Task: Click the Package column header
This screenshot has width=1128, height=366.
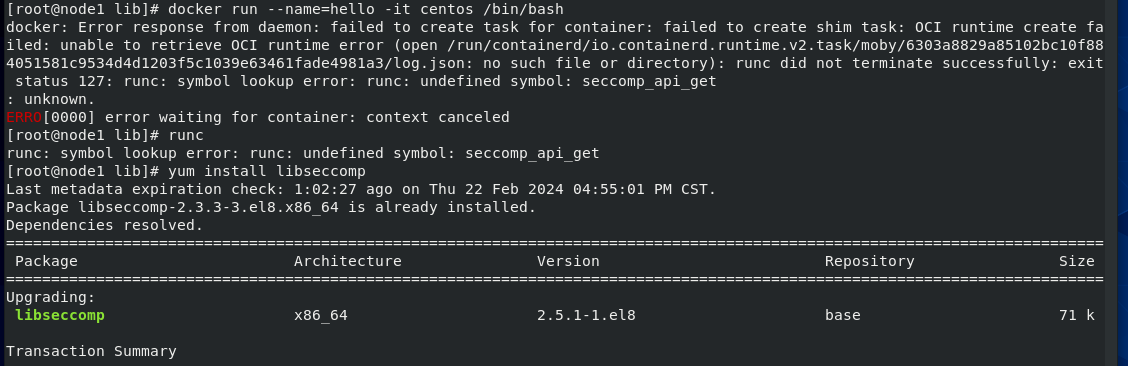Action: [46, 261]
